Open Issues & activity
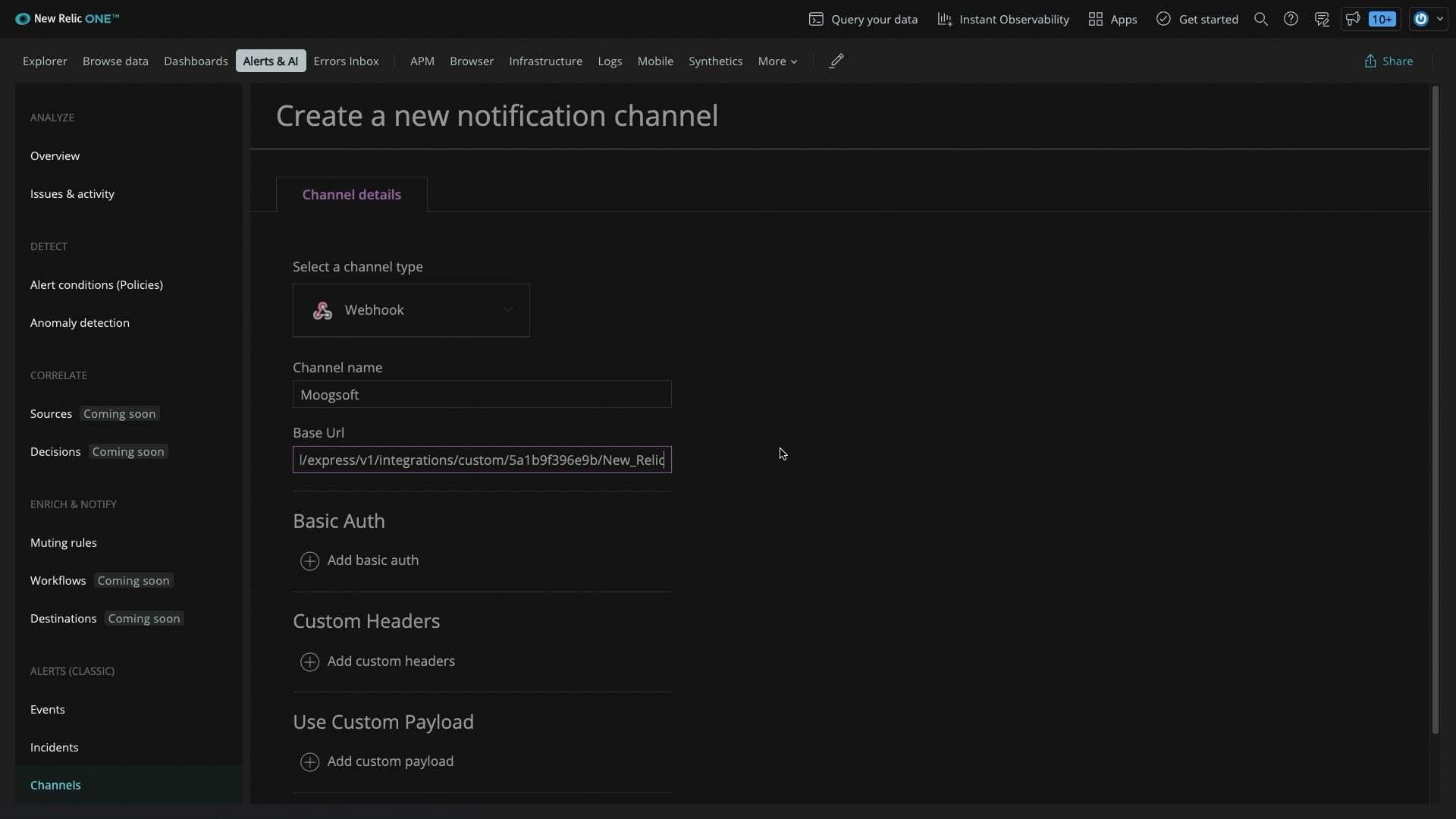1456x819 pixels. click(x=72, y=193)
